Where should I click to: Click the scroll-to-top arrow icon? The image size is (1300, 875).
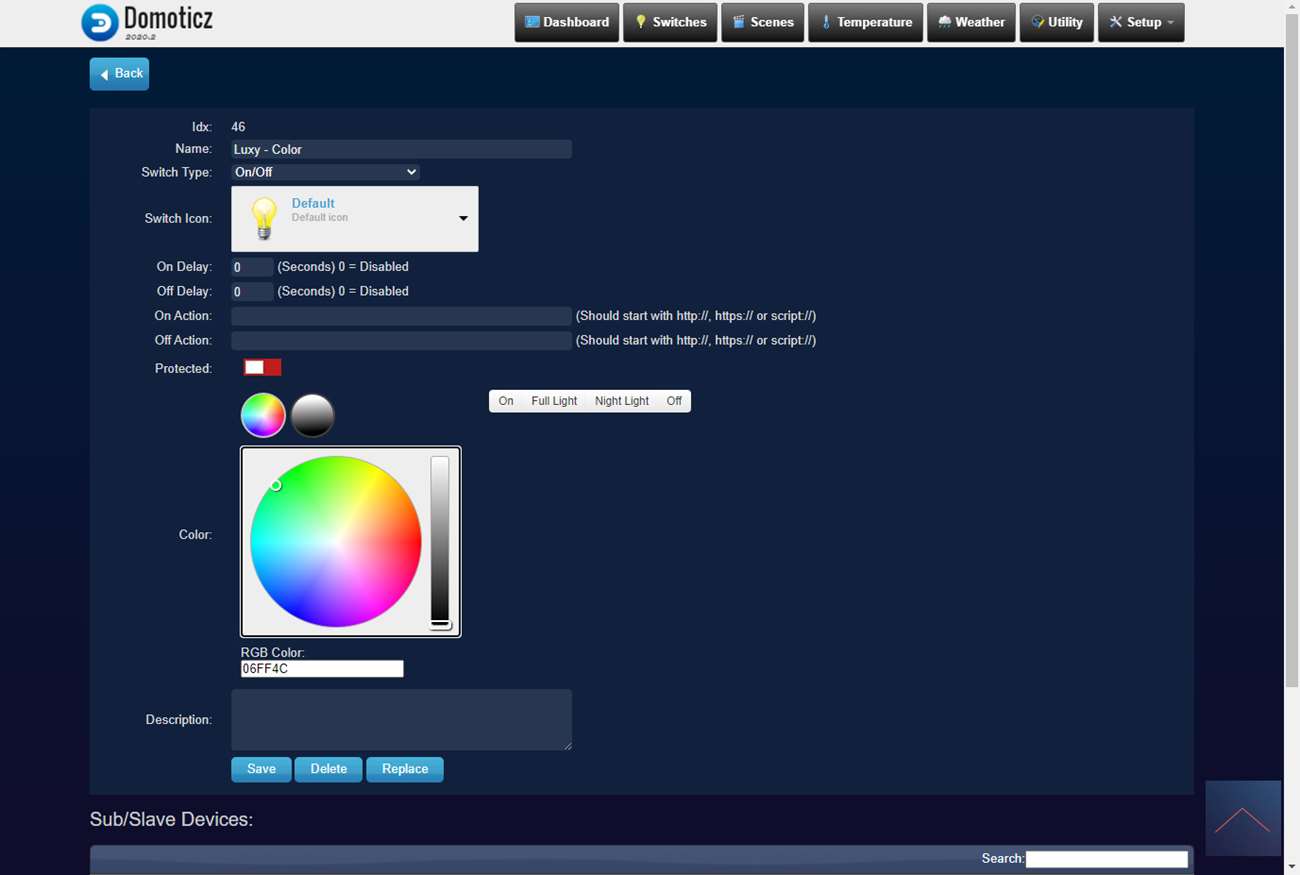[x=1242, y=818]
